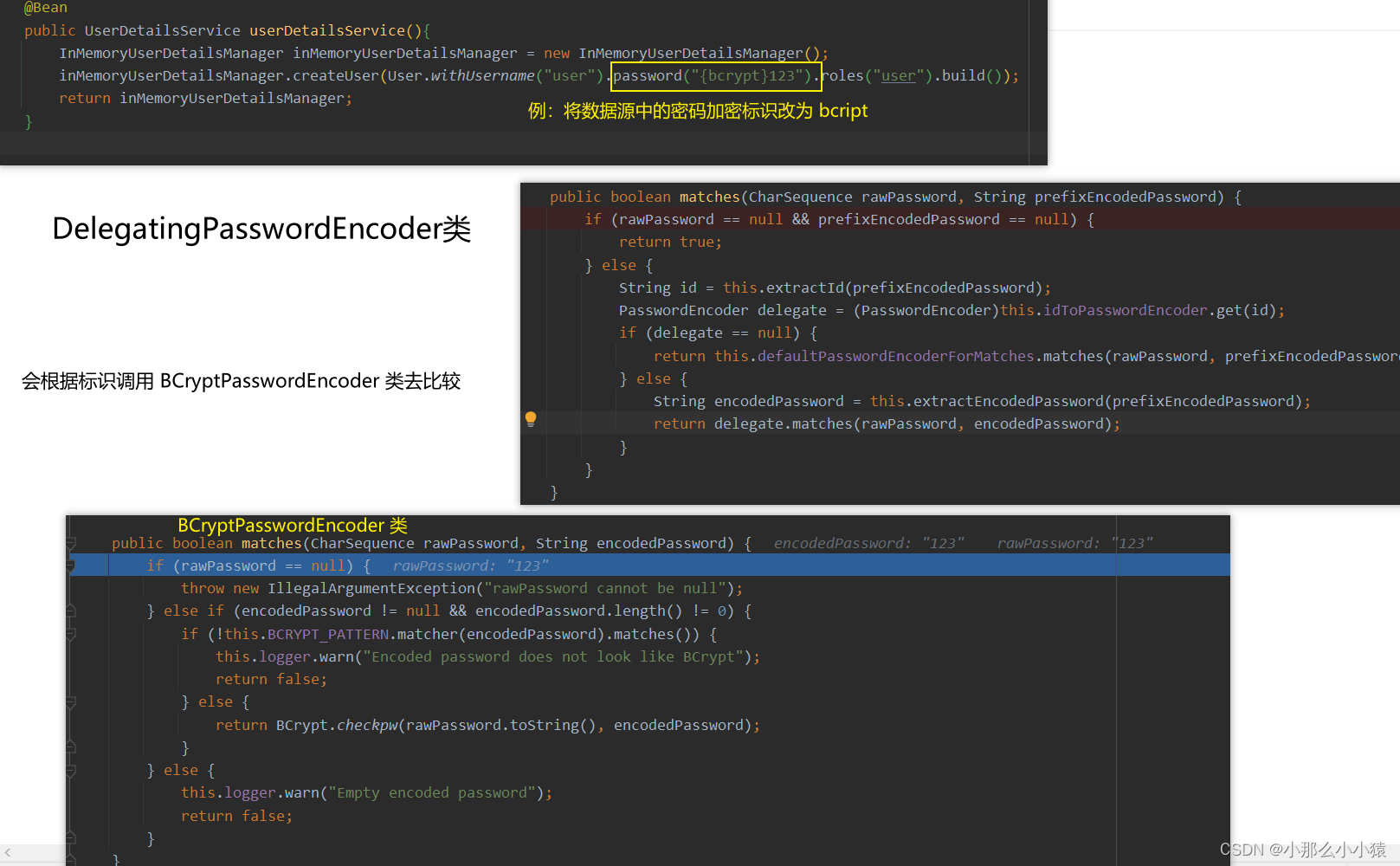The width and height of the screenshot is (1400, 866).
Task: Click 'roles("user")' call text
Action: tap(876, 75)
